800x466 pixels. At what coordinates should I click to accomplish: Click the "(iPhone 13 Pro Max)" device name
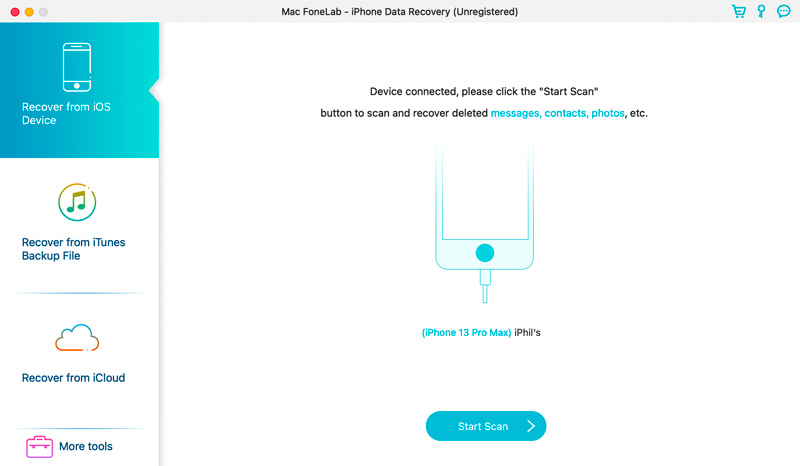(466, 332)
